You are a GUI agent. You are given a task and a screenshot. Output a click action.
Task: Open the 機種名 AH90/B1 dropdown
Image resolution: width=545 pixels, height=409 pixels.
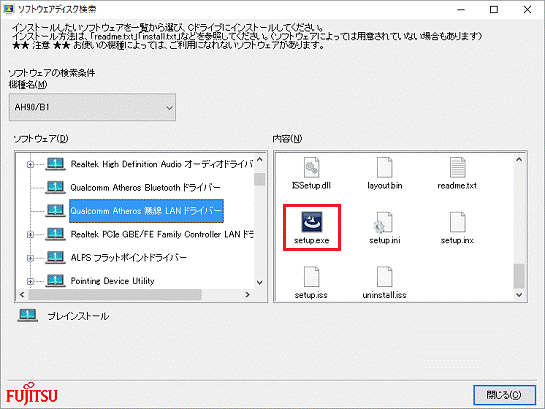click(92, 107)
